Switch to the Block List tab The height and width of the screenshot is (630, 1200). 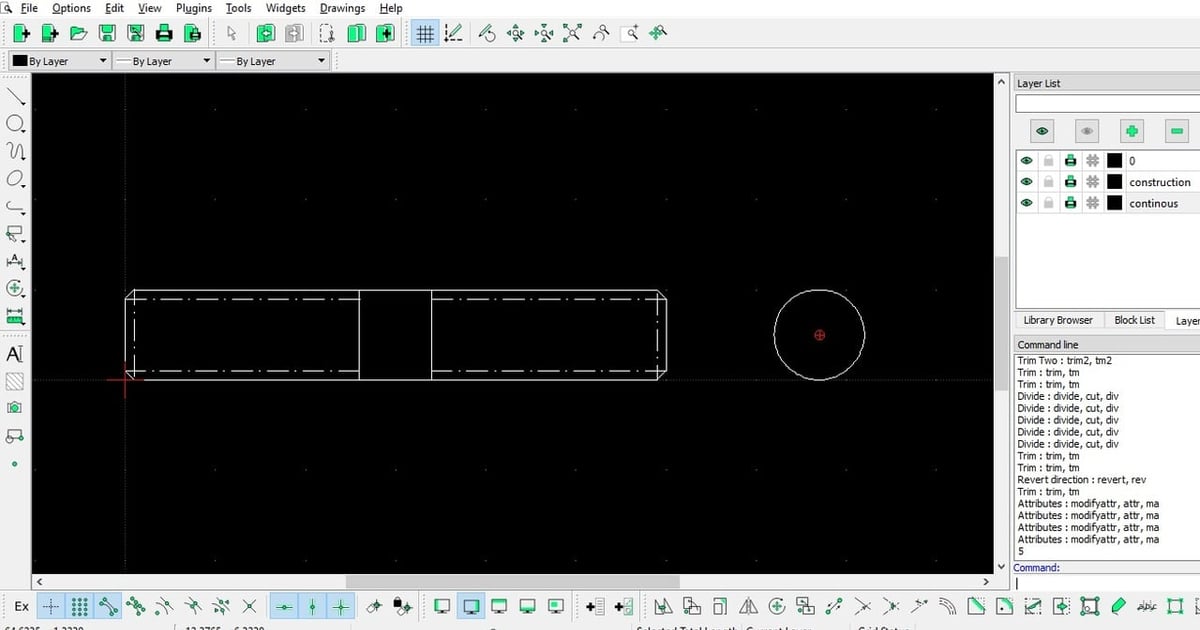tap(1134, 320)
